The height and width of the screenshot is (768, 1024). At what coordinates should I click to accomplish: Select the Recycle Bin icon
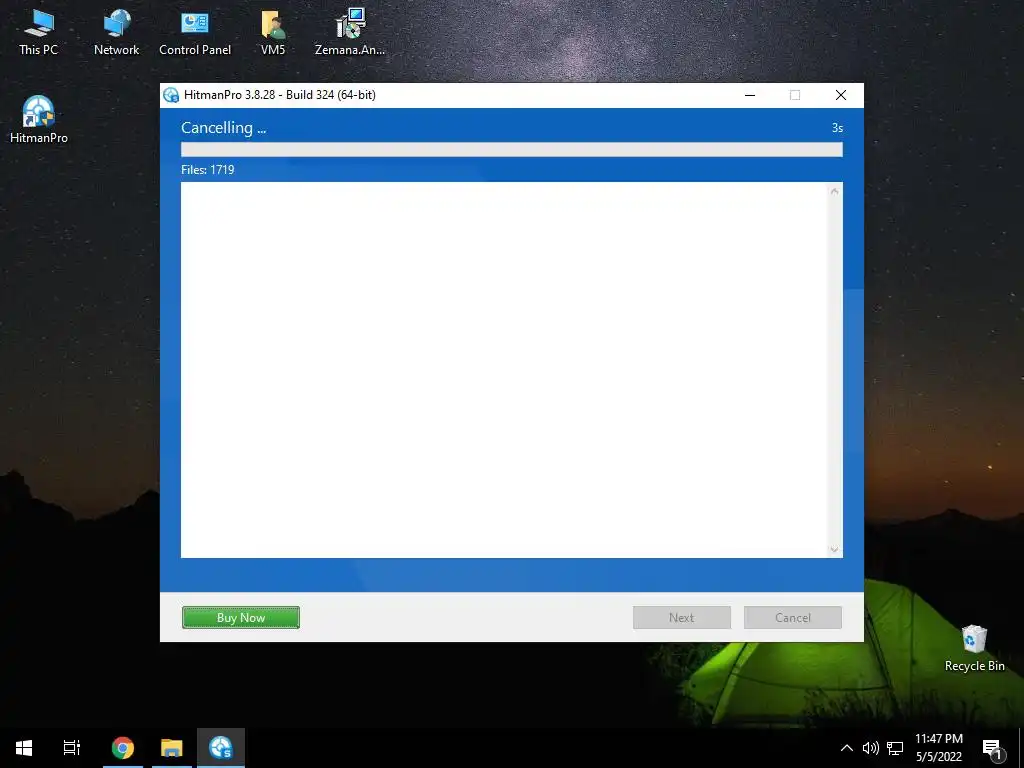click(x=974, y=648)
